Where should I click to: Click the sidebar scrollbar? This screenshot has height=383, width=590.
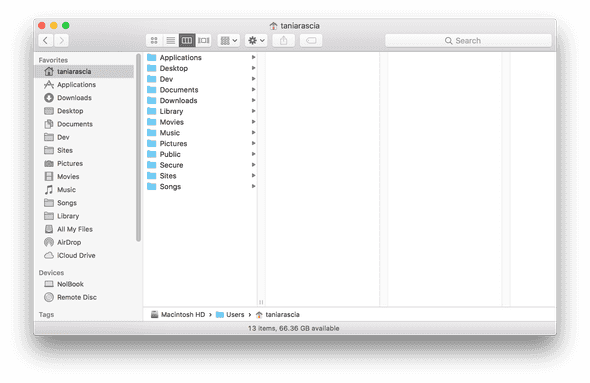click(138, 148)
